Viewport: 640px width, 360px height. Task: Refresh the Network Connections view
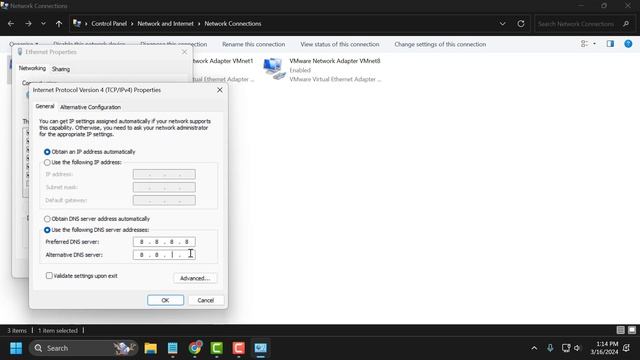(521, 24)
